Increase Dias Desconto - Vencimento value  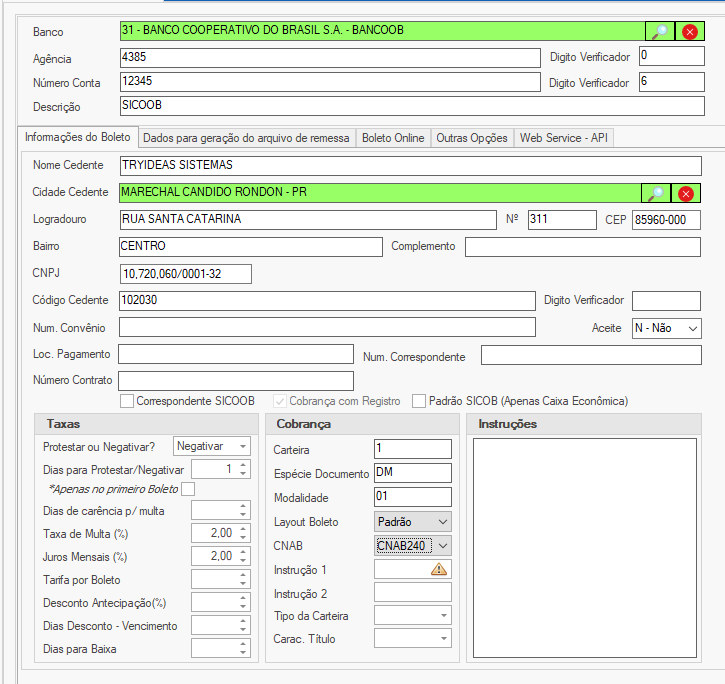pos(243,621)
